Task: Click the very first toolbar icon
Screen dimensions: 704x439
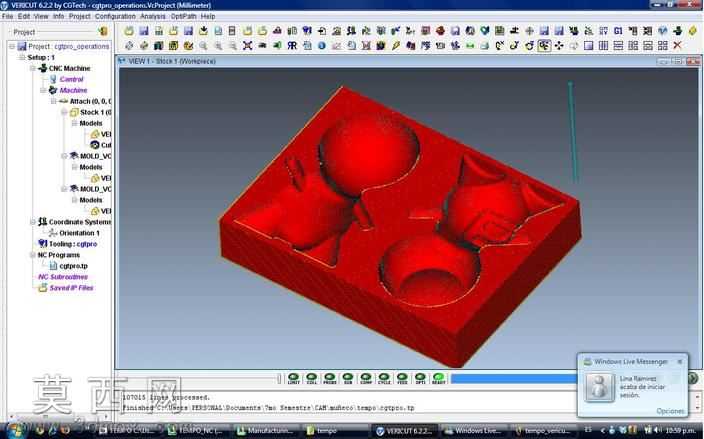Action: 129,31
